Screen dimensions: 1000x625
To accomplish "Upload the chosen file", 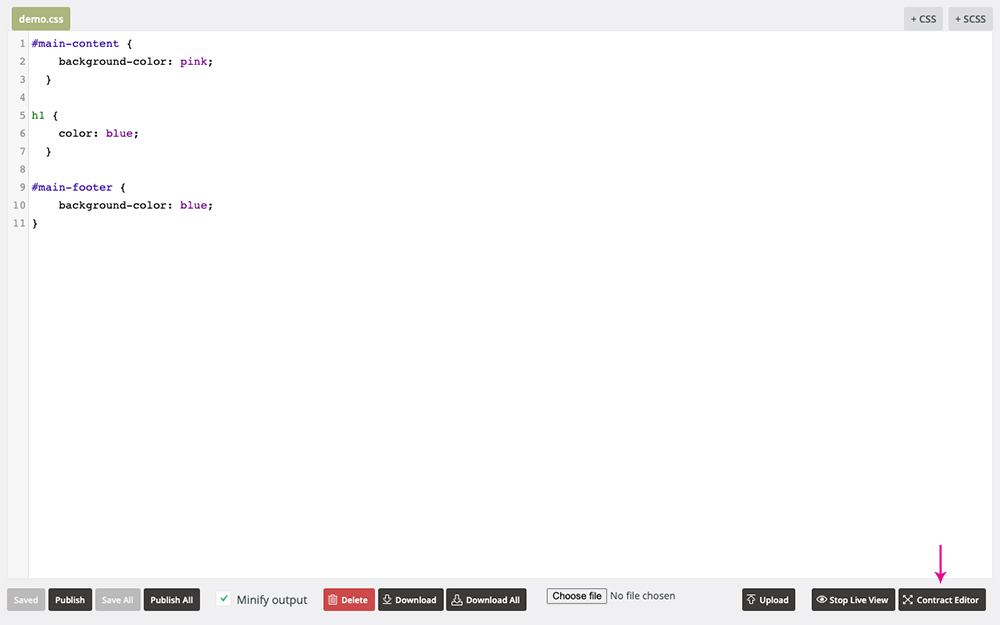I will point(768,599).
